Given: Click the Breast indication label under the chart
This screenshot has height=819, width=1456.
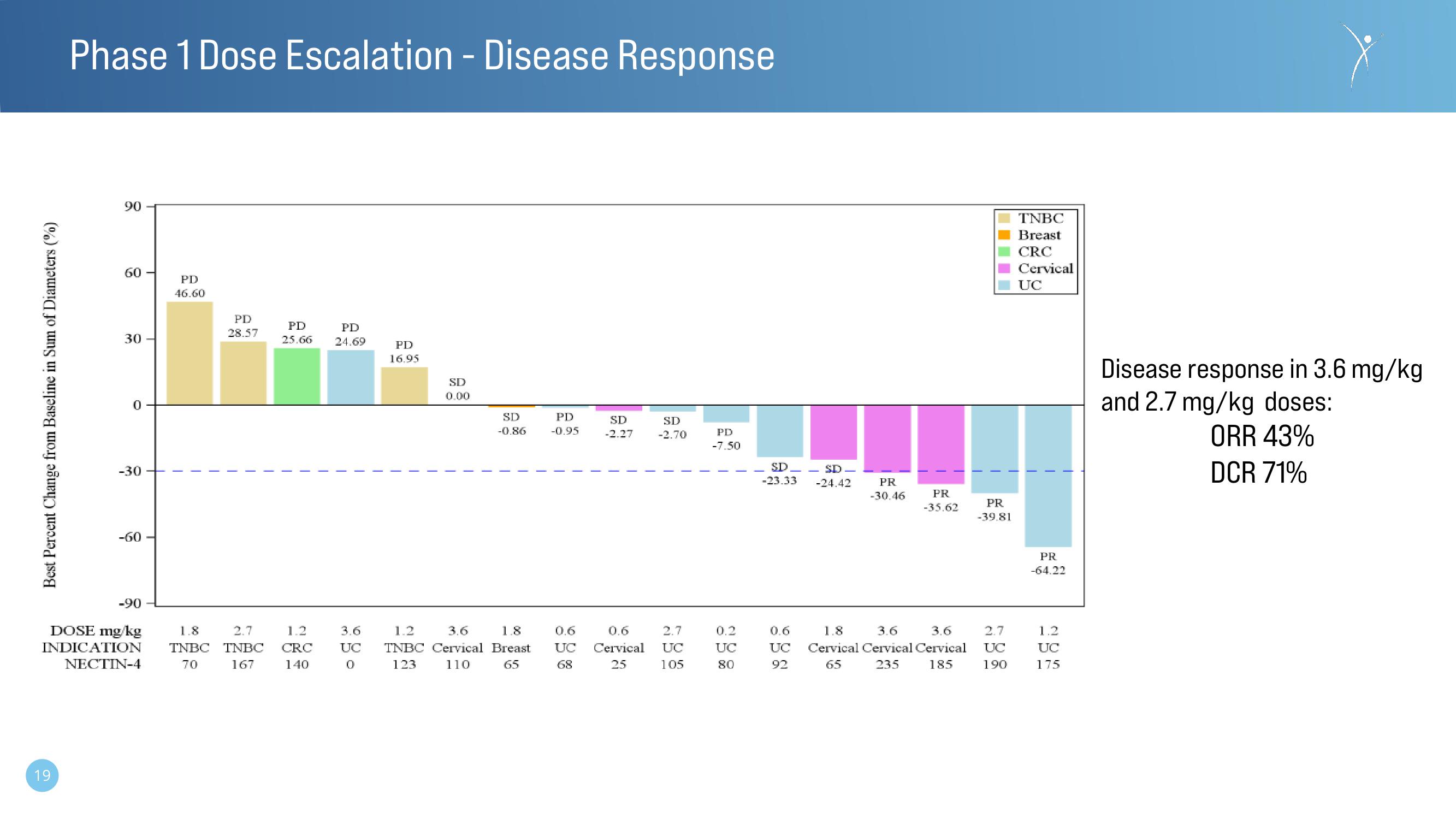Looking at the screenshot, I should pos(511,648).
